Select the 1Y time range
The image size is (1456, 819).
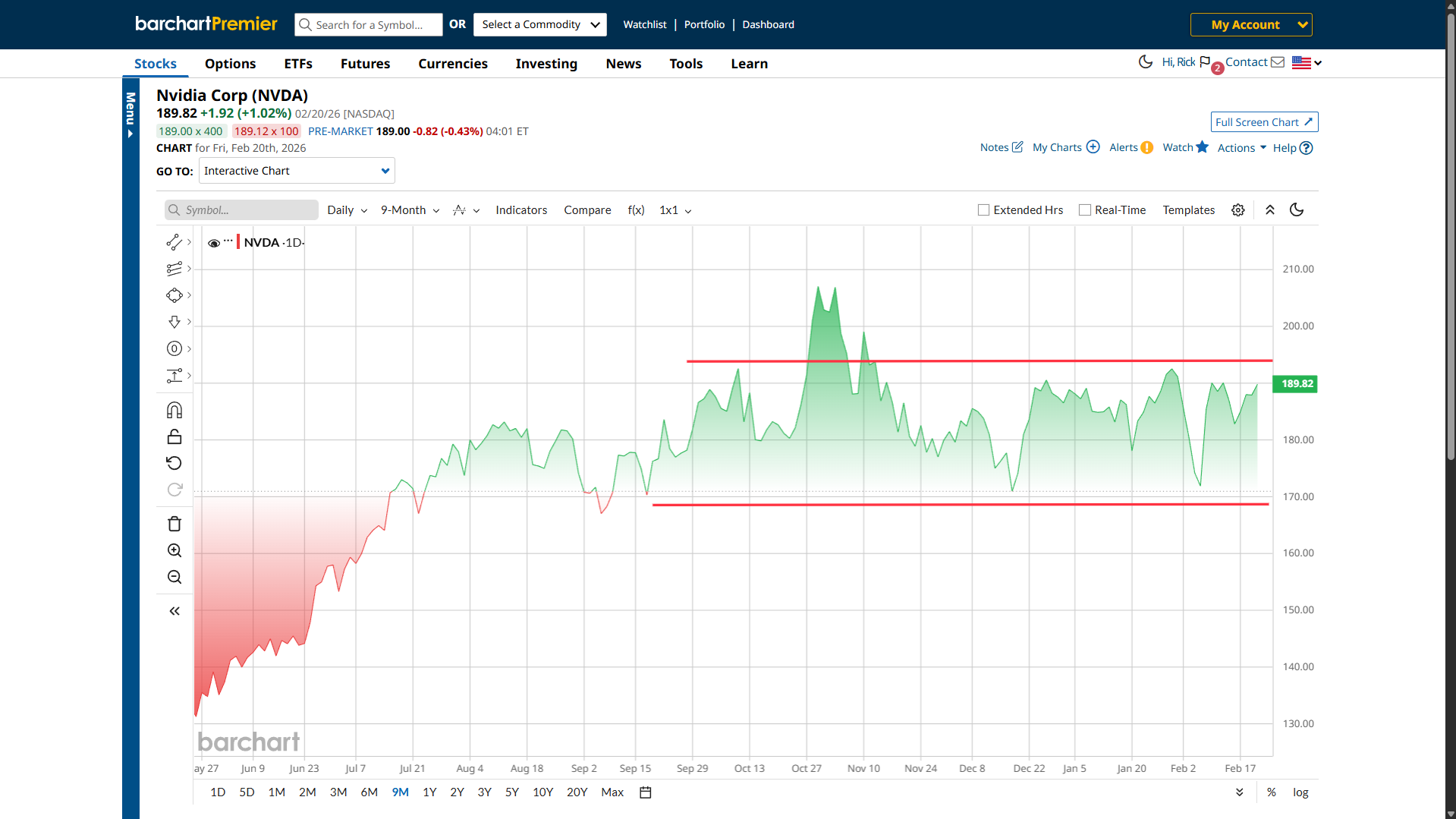tap(429, 792)
